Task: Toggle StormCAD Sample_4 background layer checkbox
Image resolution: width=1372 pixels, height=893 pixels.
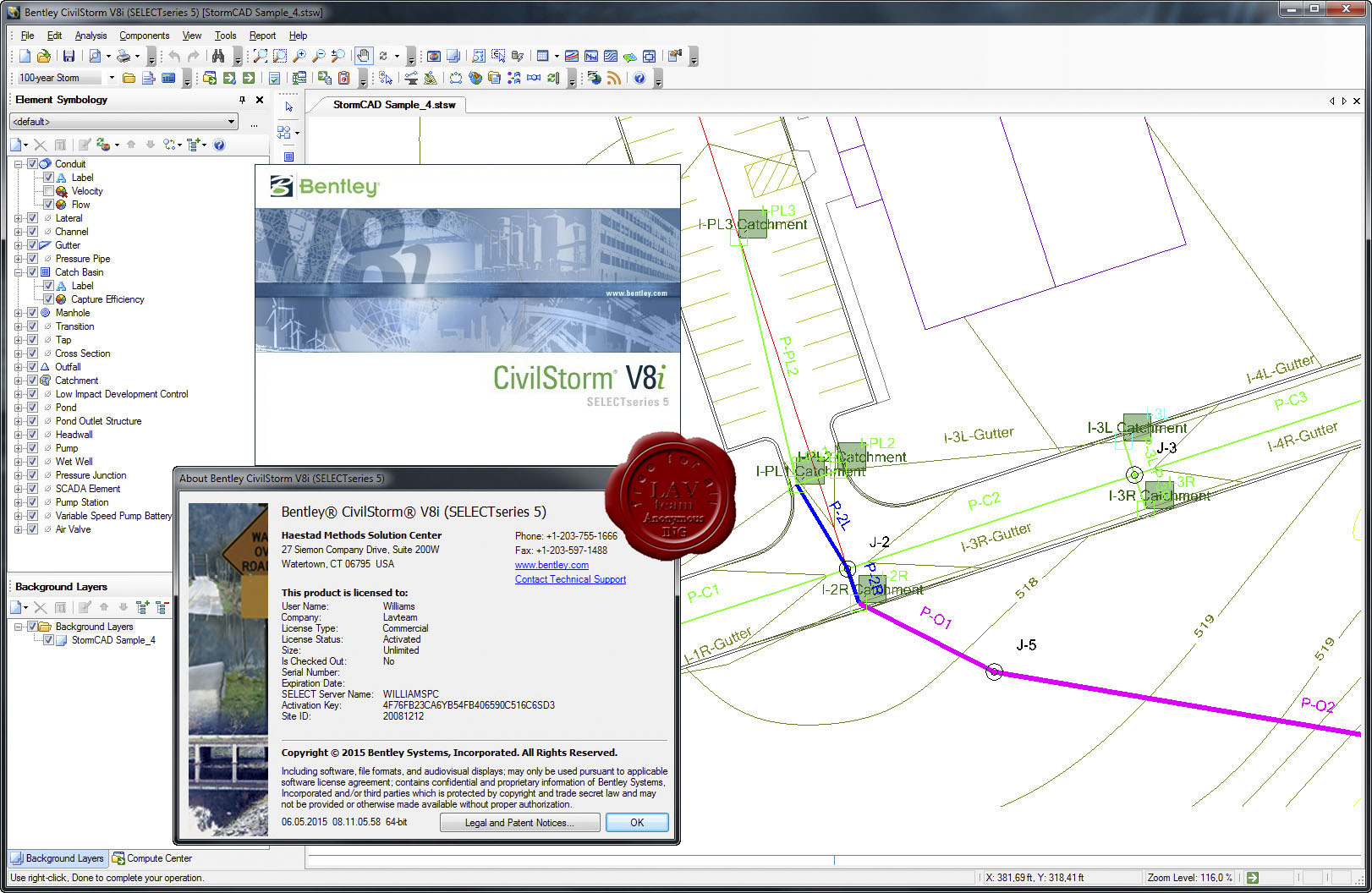Action: click(x=48, y=640)
